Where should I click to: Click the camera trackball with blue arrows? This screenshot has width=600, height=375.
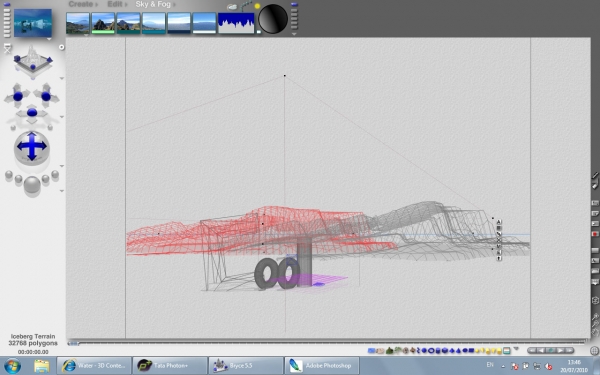pos(32,147)
